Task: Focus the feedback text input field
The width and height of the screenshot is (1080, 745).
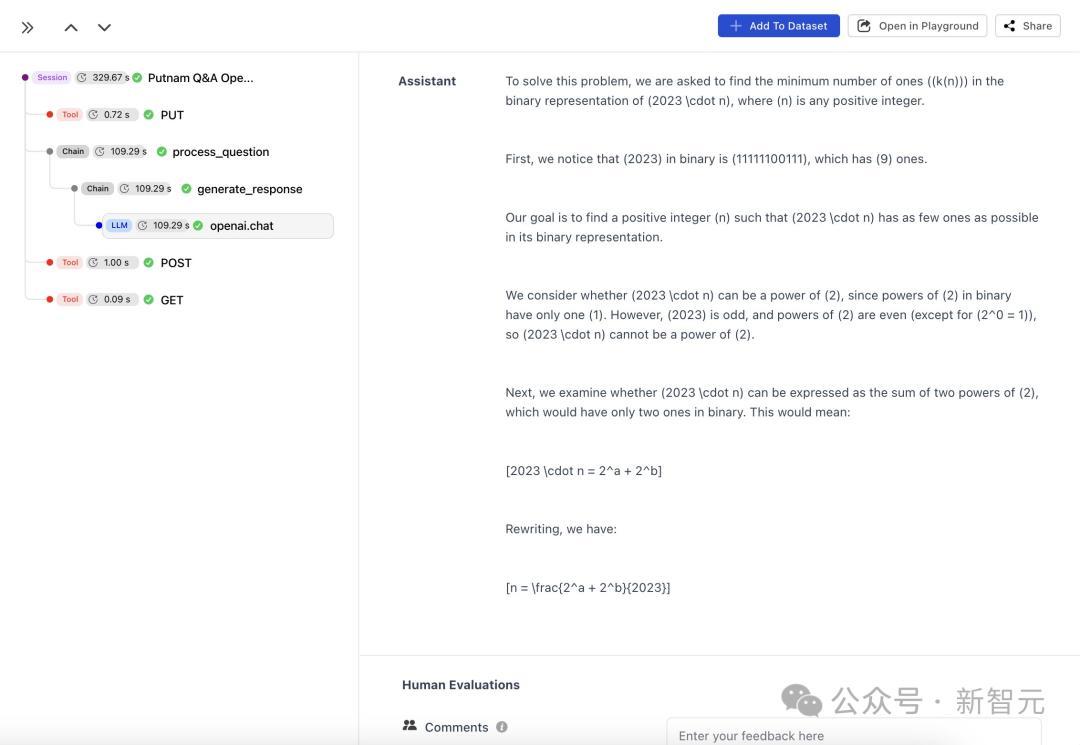Action: click(x=853, y=735)
